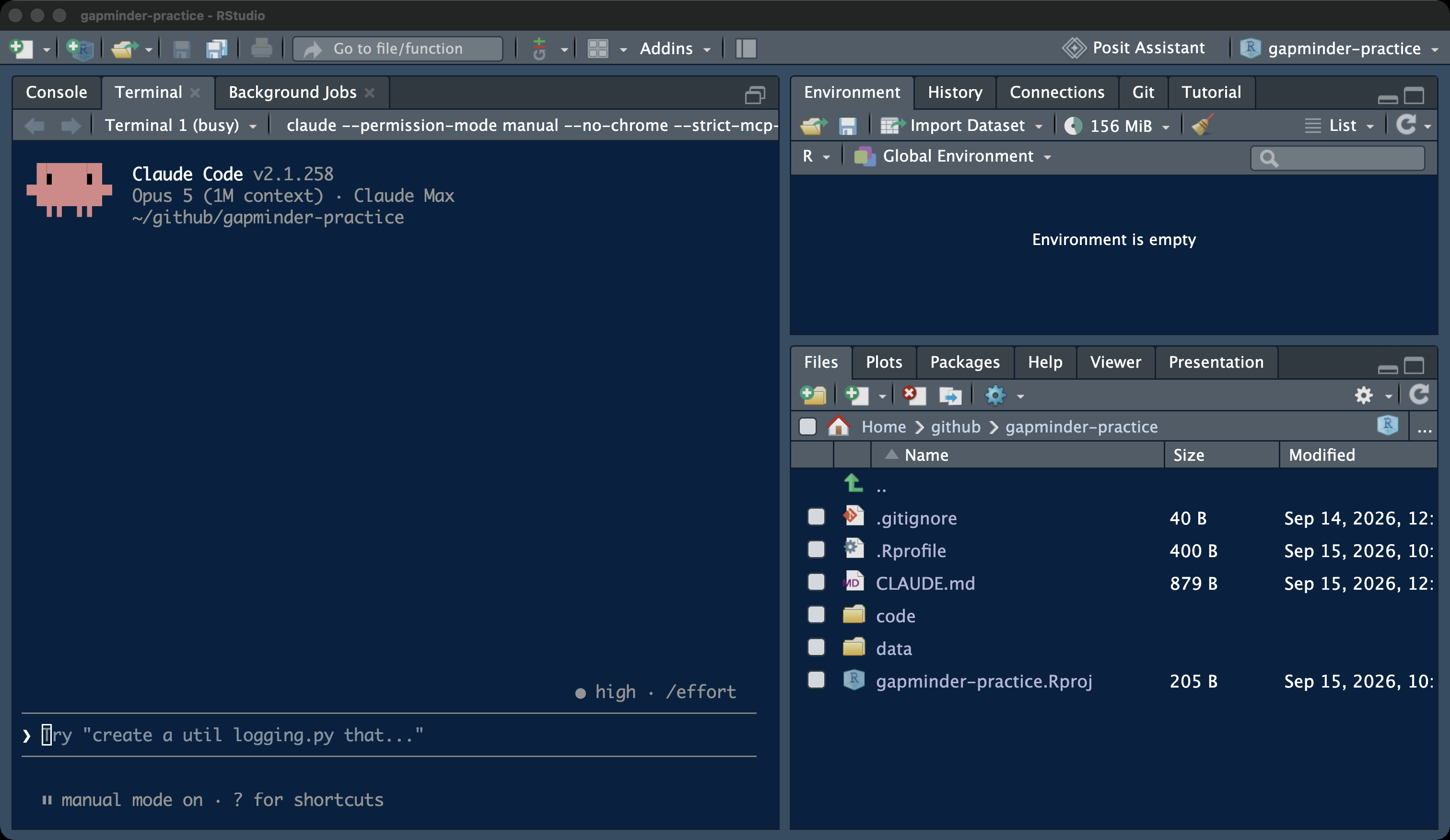
Task: Refresh the Files pane listing
Action: (x=1419, y=395)
